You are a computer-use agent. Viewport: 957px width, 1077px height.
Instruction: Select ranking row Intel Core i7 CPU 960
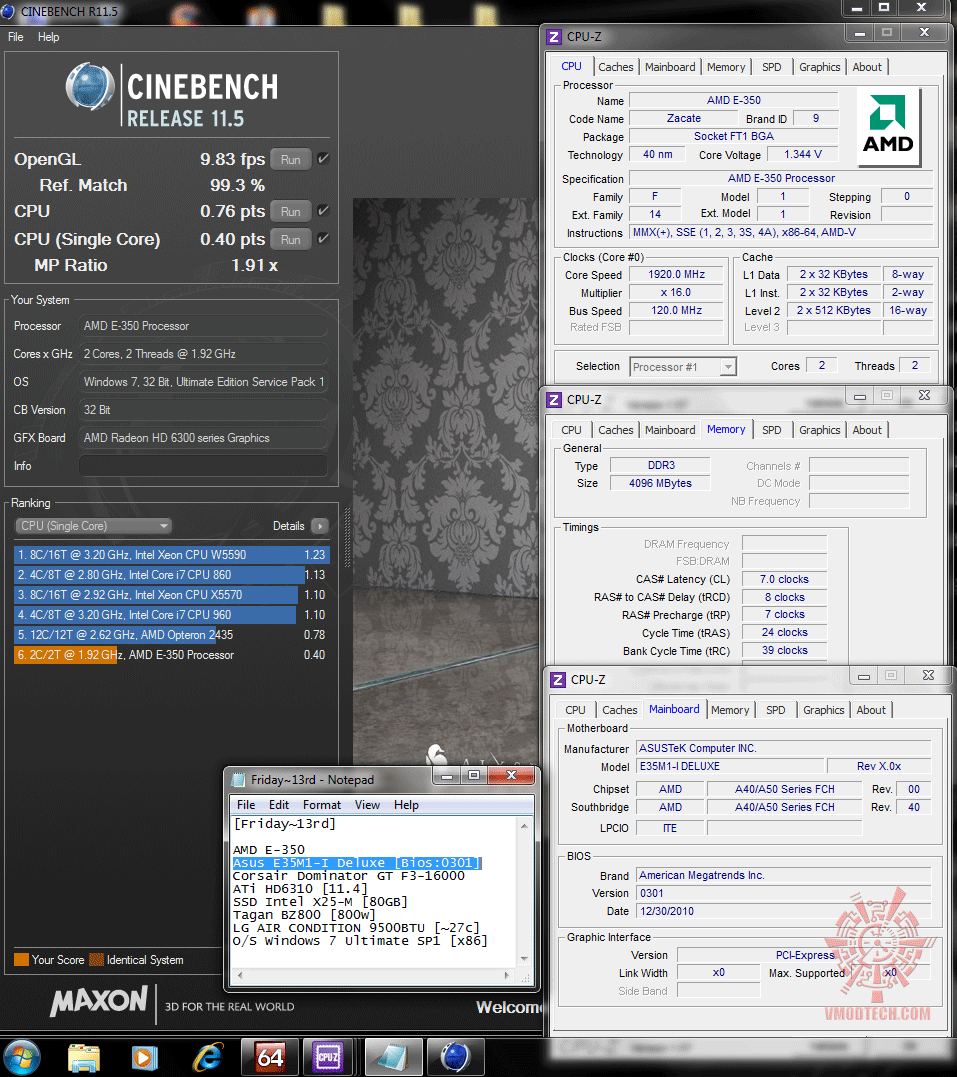click(x=172, y=615)
